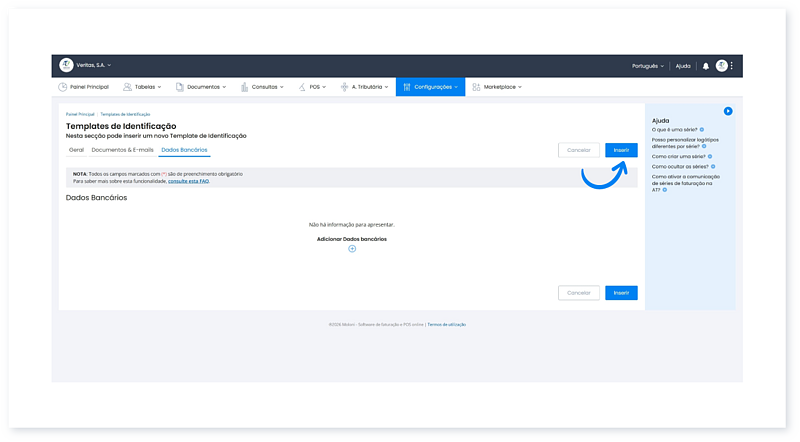Click the upper Inserir button
This screenshot has height=442, width=800.
[x=621, y=150]
